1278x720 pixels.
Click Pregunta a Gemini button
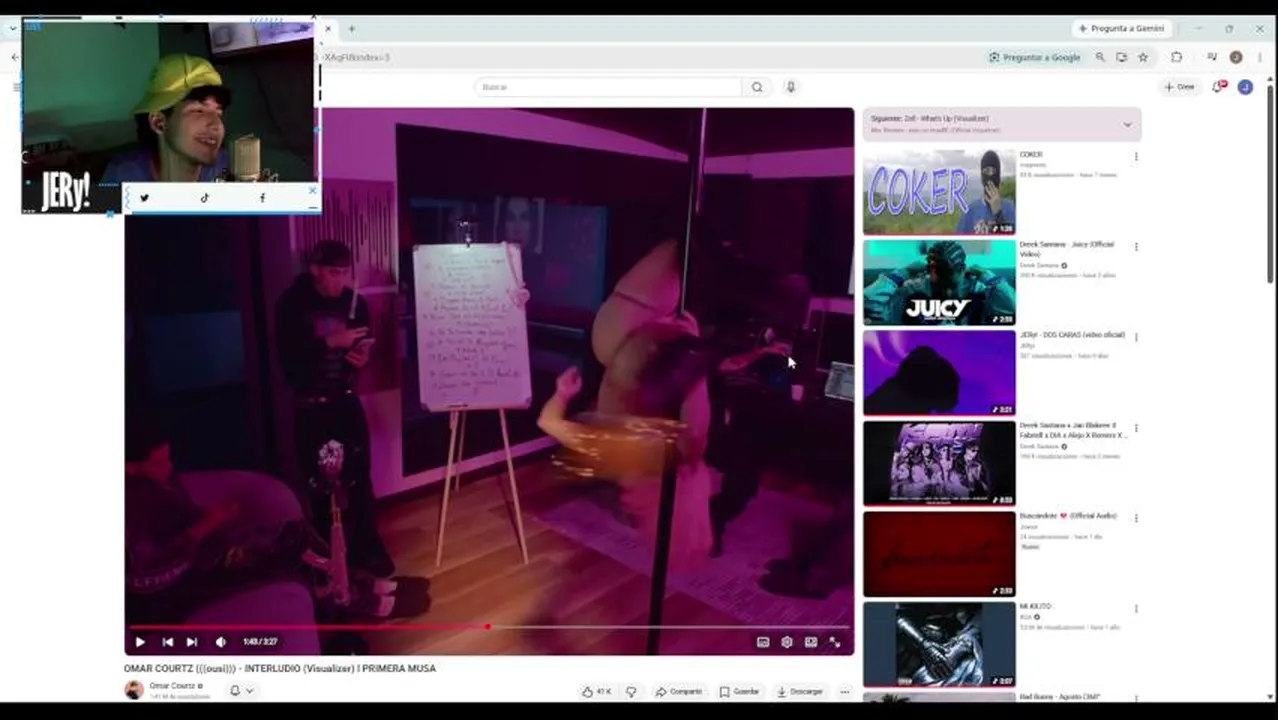(1121, 29)
